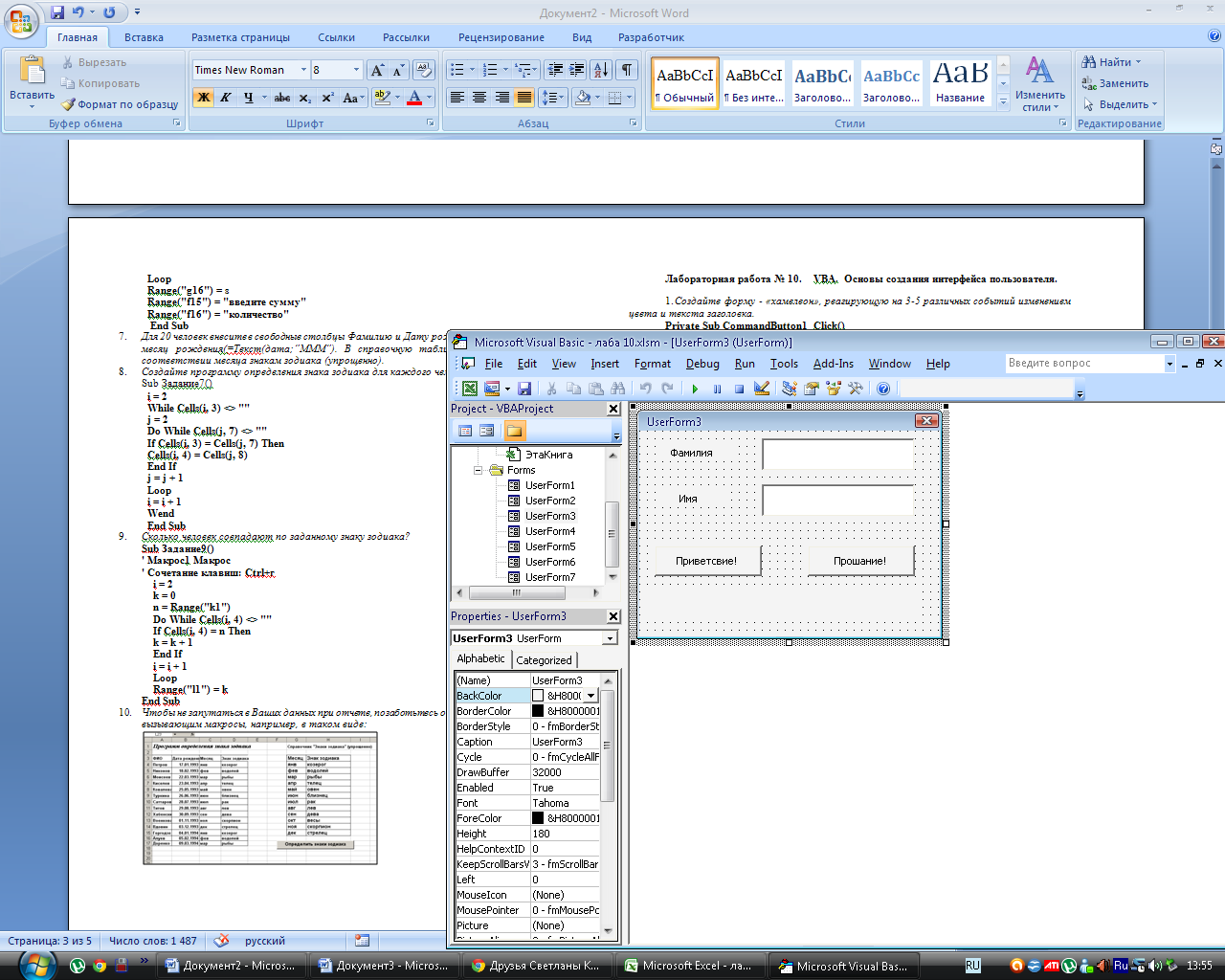
Task: Click Break pause icon in VBA toolbar
Action: pos(717,389)
